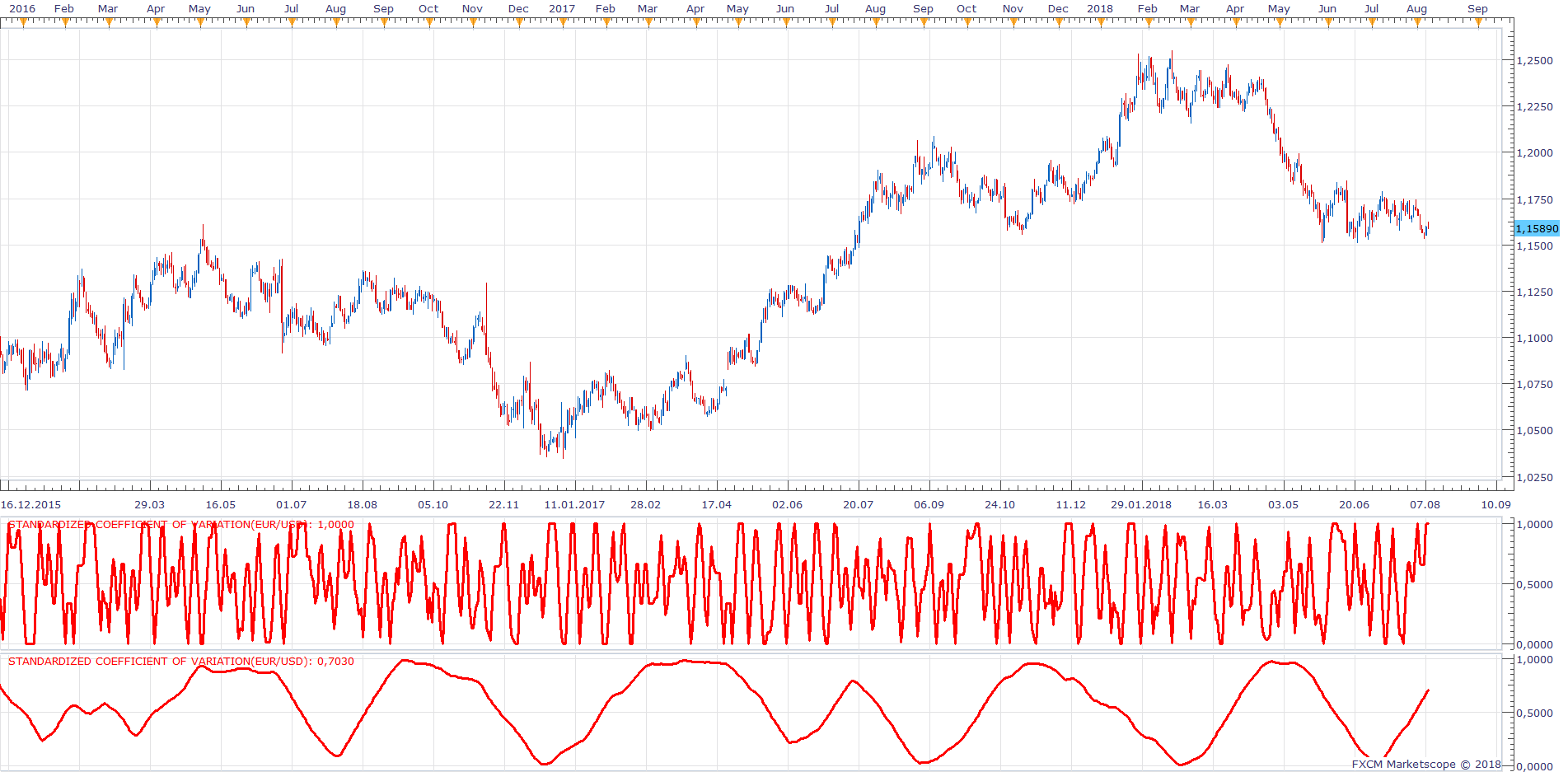Select the date label 20.07

pyautogui.click(x=859, y=504)
